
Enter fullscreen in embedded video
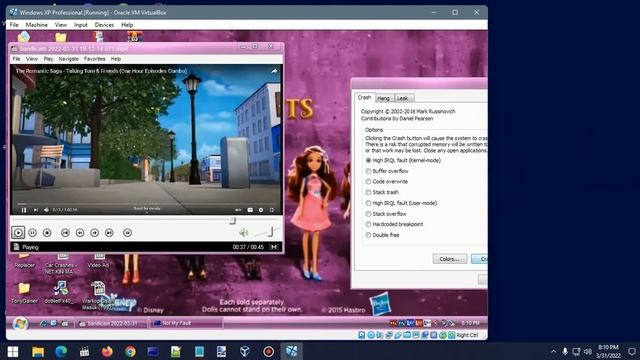click(x=272, y=210)
